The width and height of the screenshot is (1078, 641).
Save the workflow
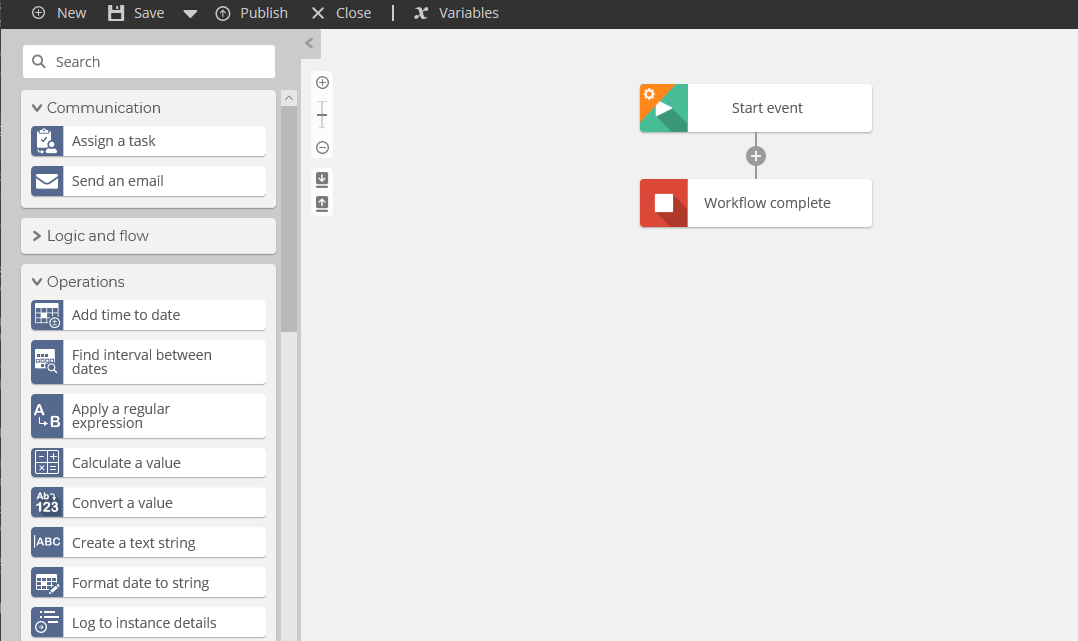point(136,13)
